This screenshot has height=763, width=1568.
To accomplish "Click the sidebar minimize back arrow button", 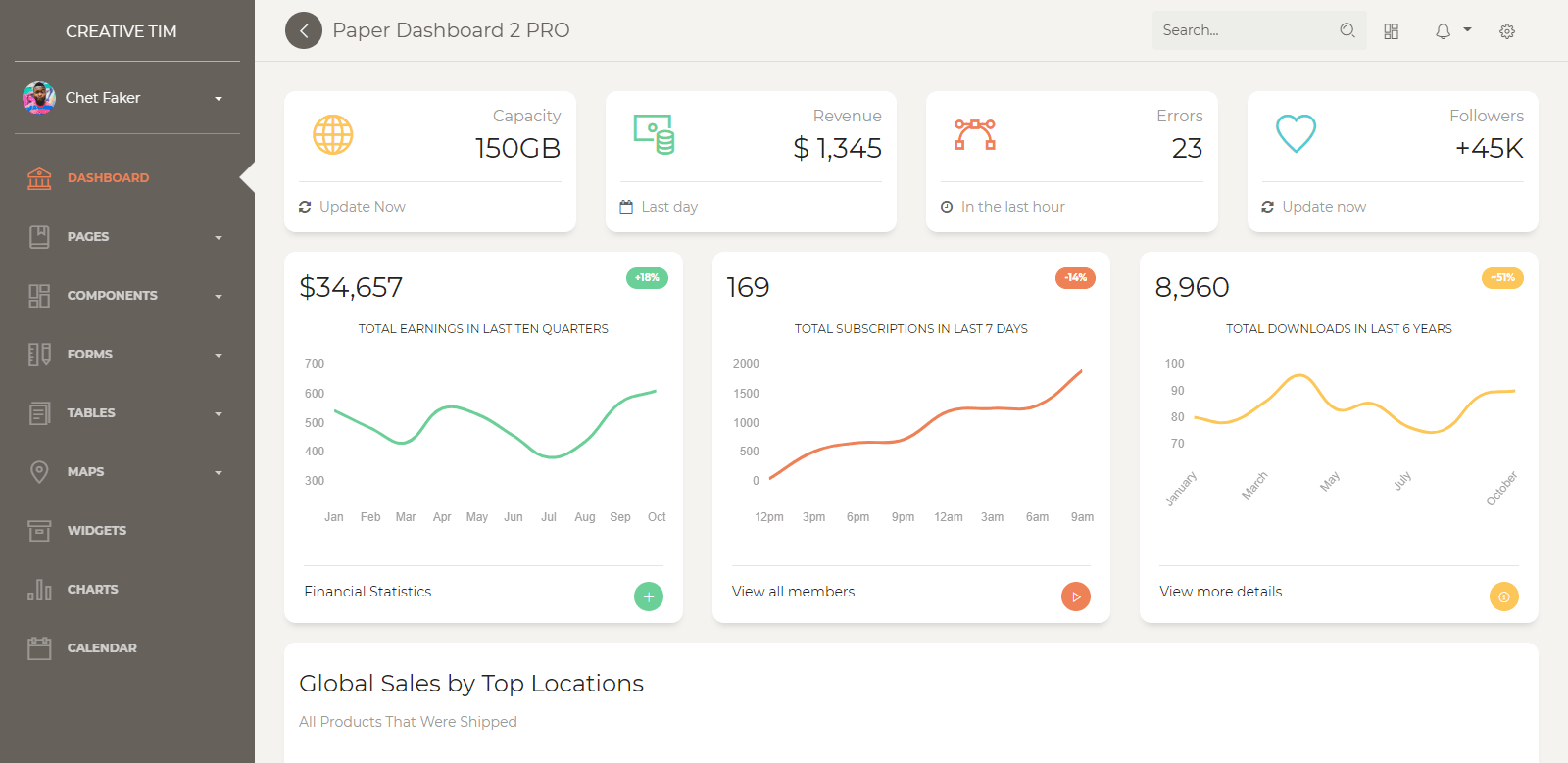I will click(304, 30).
